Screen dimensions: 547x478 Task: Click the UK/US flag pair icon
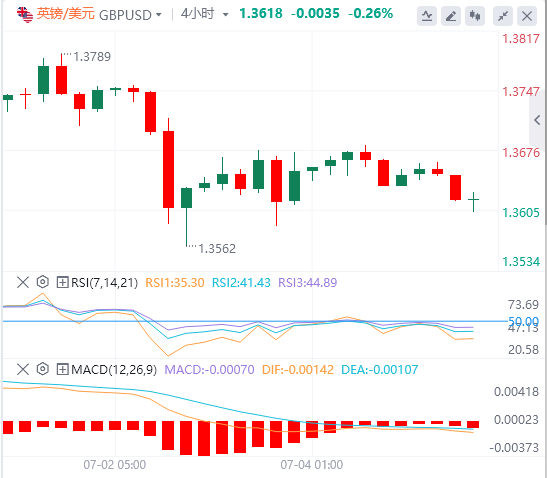25,15
